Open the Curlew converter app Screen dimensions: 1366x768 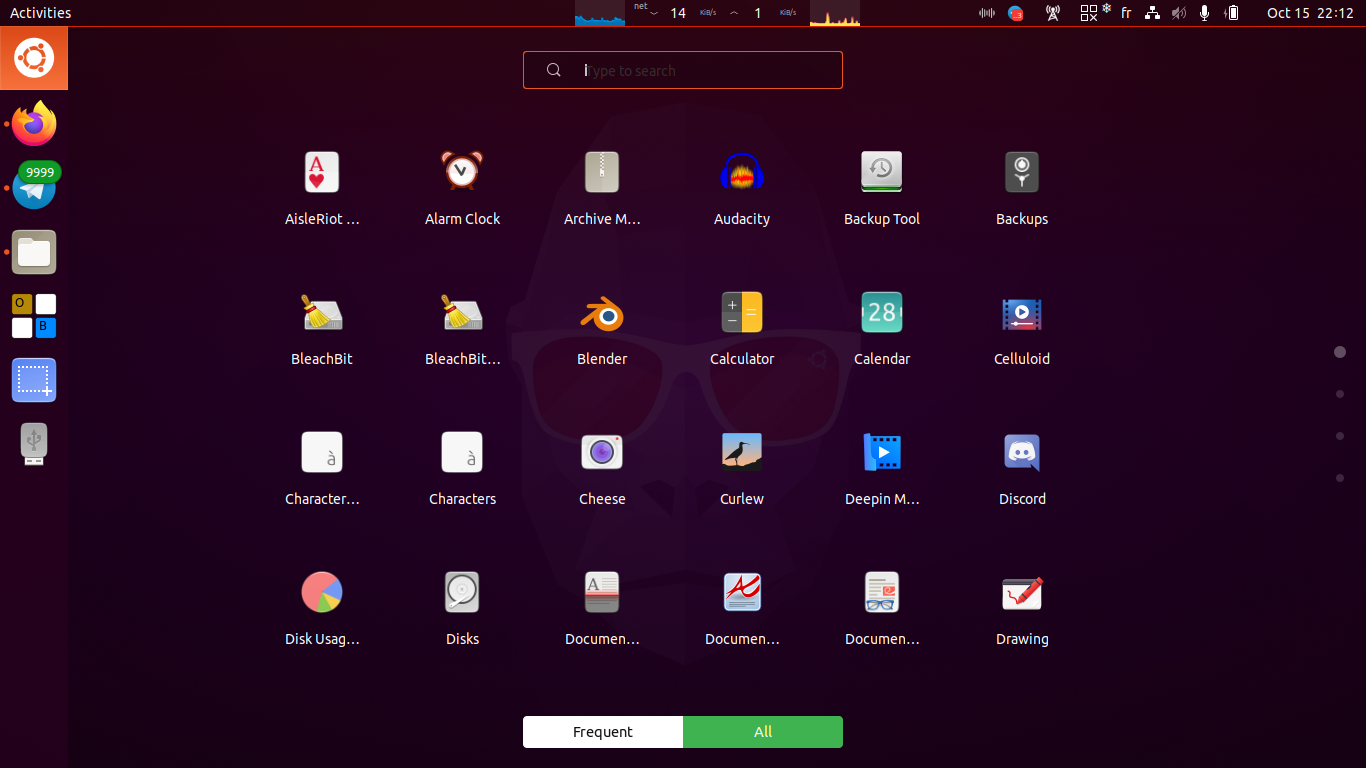(742, 468)
